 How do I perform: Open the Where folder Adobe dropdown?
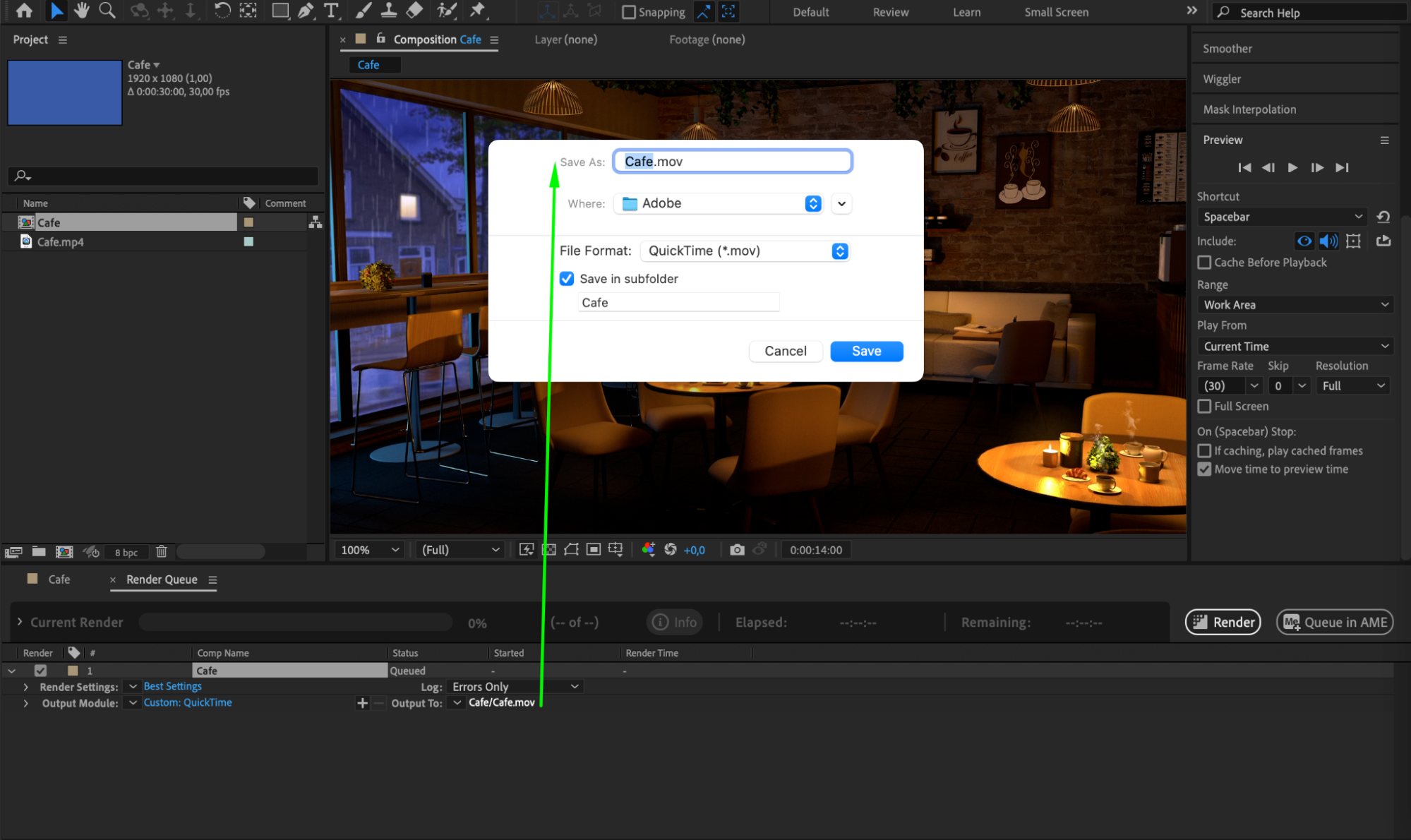coord(720,204)
